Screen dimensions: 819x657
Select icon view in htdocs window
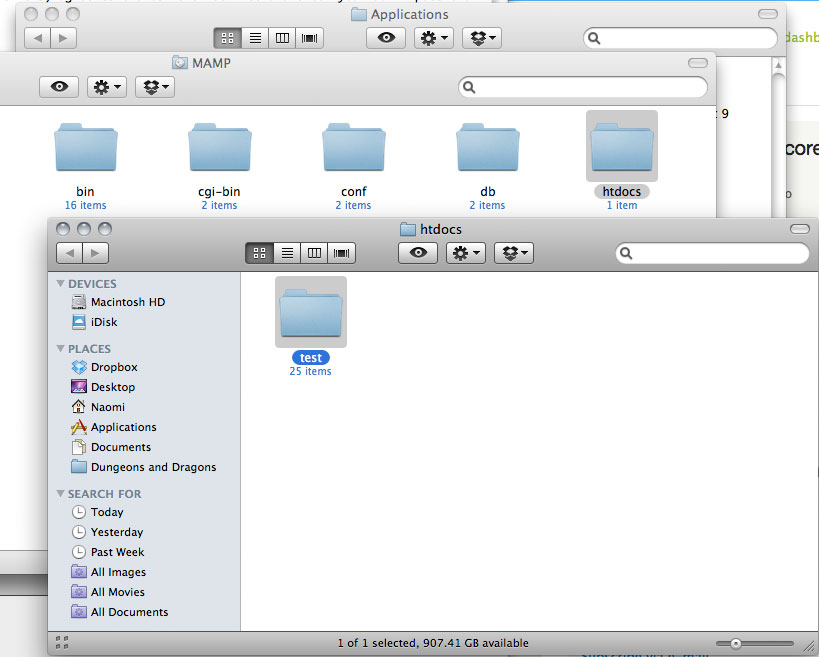coord(260,253)
